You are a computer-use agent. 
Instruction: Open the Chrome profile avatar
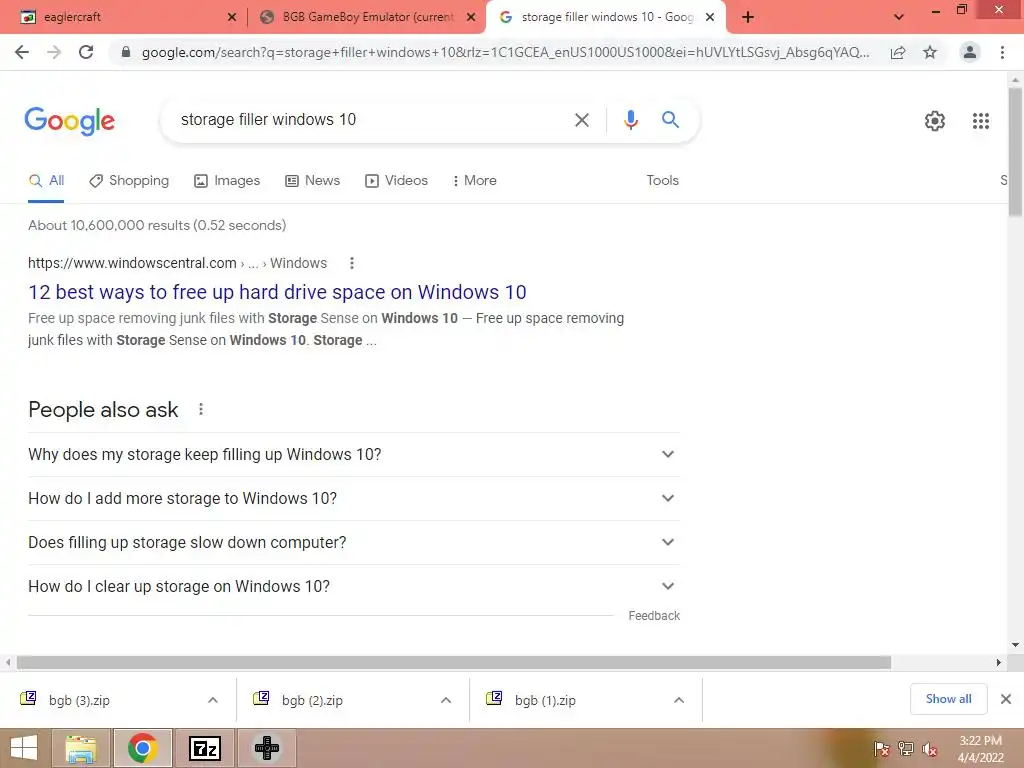[970, 52]
